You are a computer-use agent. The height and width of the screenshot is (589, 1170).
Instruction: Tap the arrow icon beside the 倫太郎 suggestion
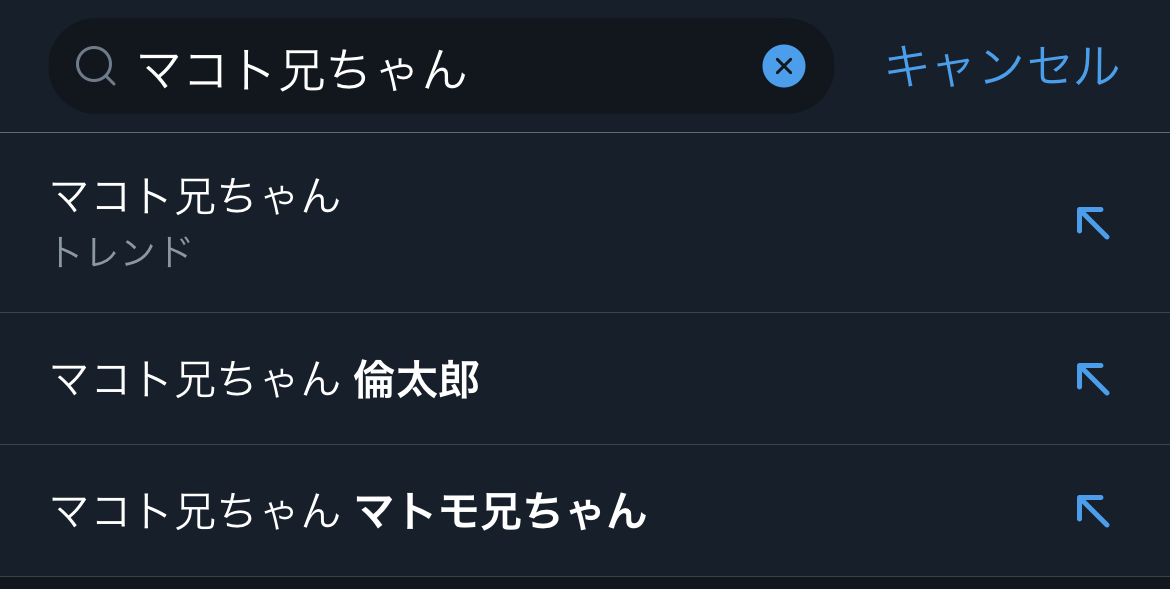pos(1092,379)
